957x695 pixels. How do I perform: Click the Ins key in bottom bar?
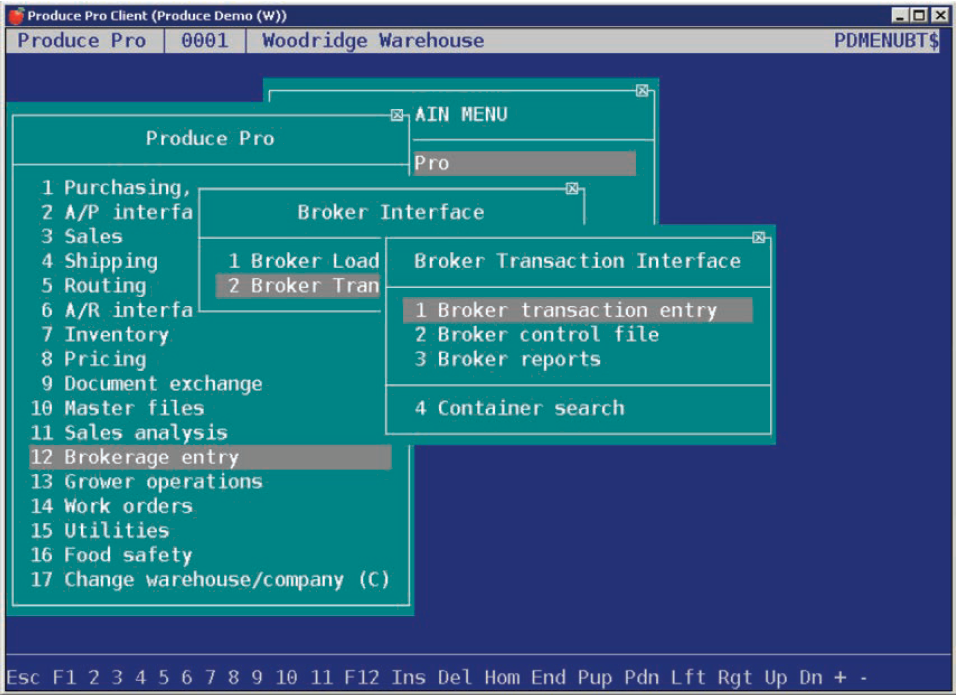click(x=408, y=677)
